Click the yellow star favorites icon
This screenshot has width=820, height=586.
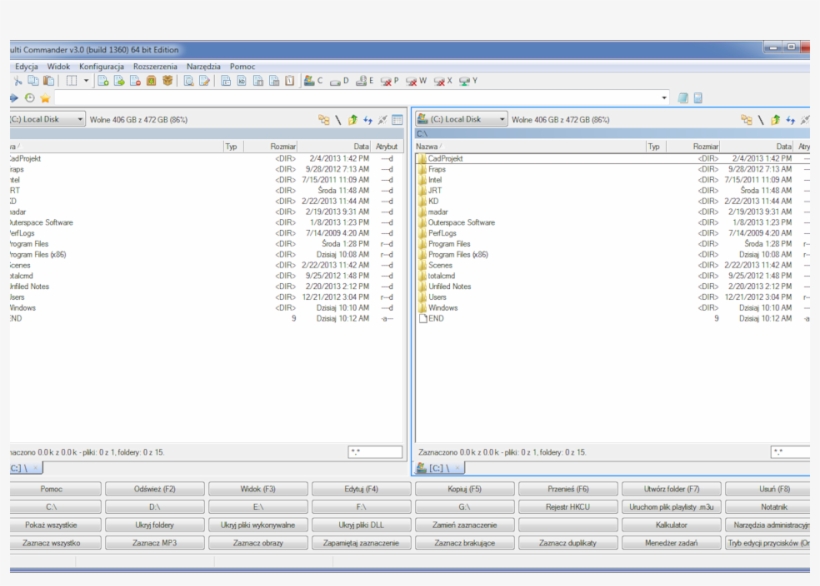click(45, 98)
